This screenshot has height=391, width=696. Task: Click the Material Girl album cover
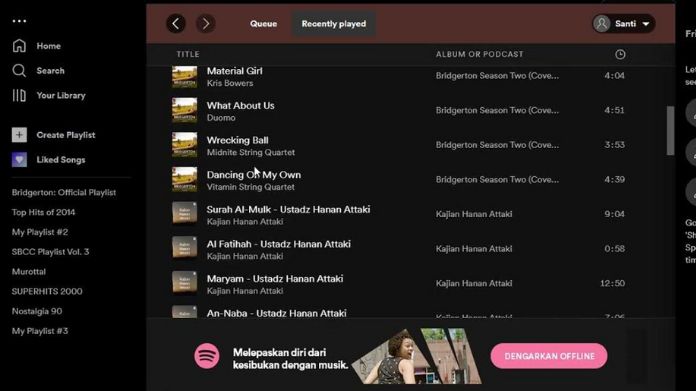pos(185,76)
